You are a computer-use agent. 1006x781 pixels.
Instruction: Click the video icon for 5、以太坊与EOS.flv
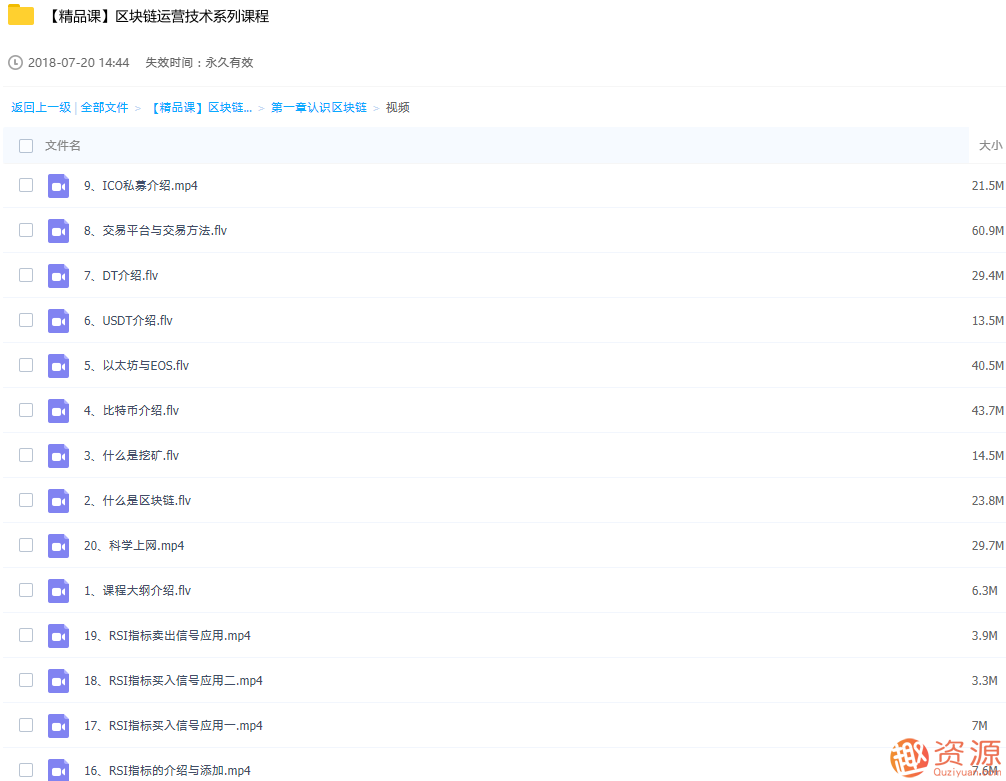point(58,366)
